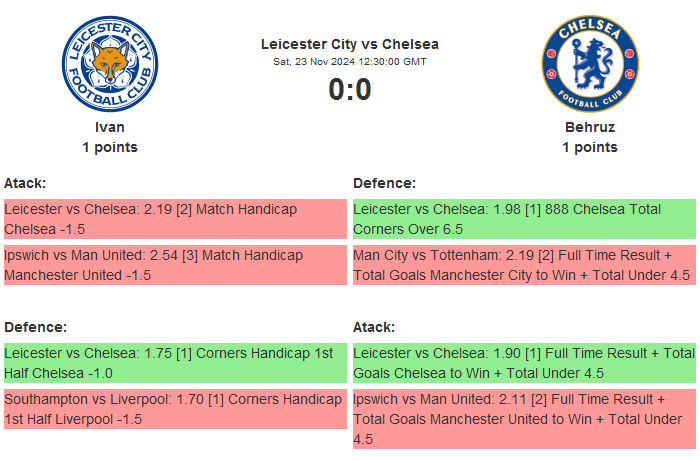Select Chelsea Total Corners Over 6.5 bet
The height and width of the screenshot is (460, 700).
click(x=524, y=219)
